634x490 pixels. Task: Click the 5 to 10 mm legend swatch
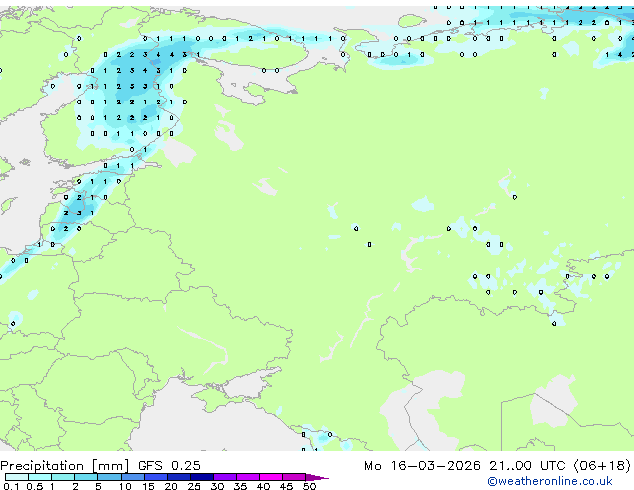click(109, 477)
